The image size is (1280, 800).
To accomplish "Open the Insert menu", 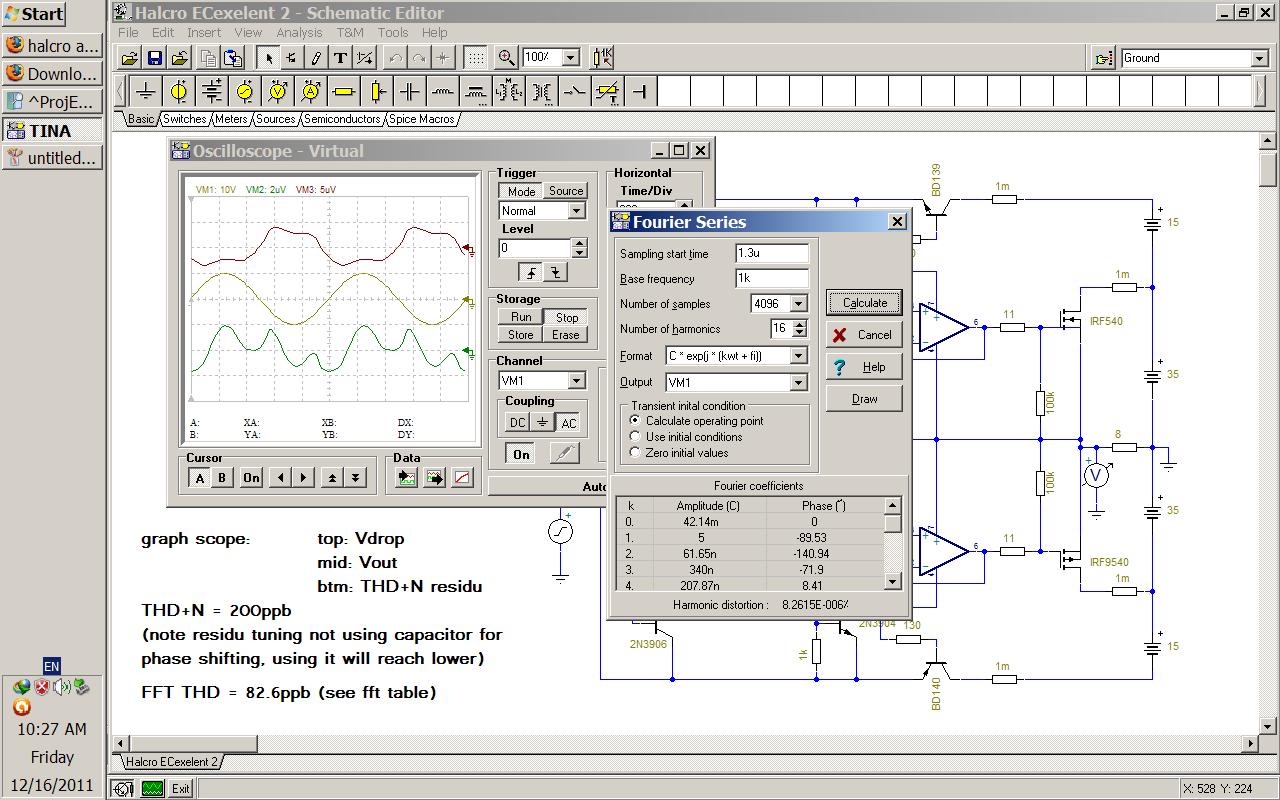I will (204, 32).
